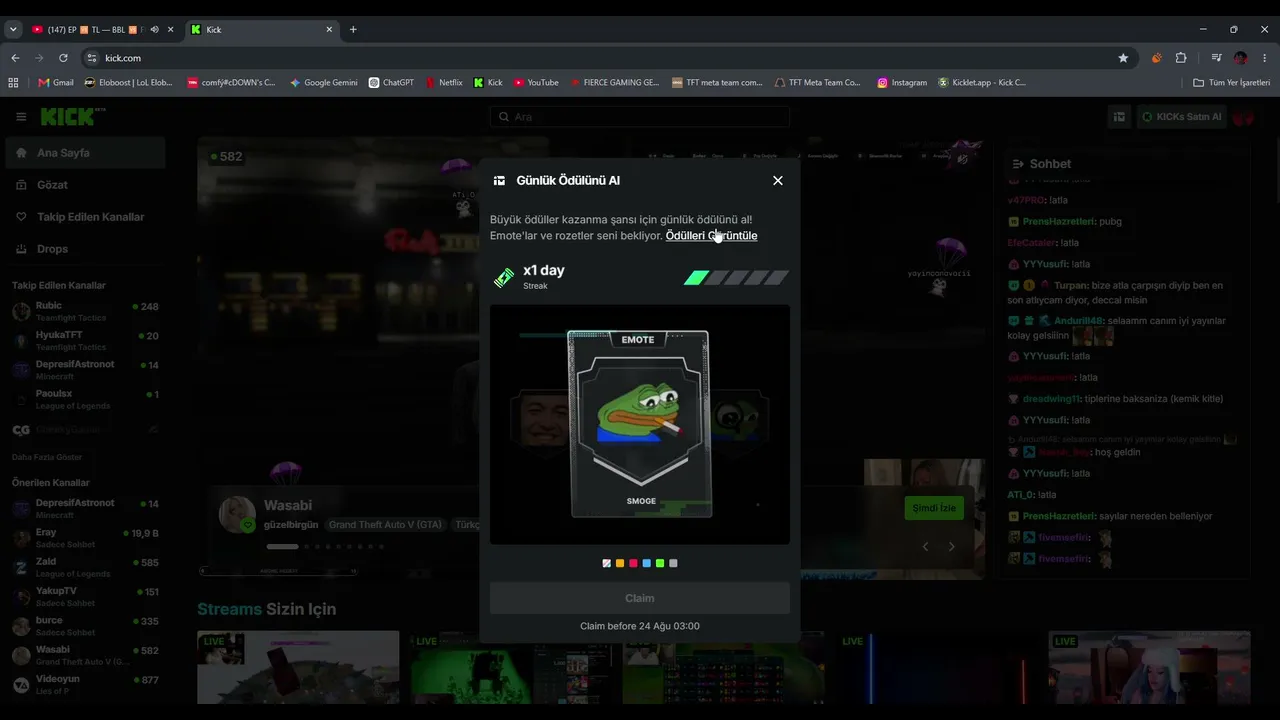This screenshot has width=1280, height=720.
Task: Open the Tüm Yer İşaretleri folder
Action: [1232, 83]
